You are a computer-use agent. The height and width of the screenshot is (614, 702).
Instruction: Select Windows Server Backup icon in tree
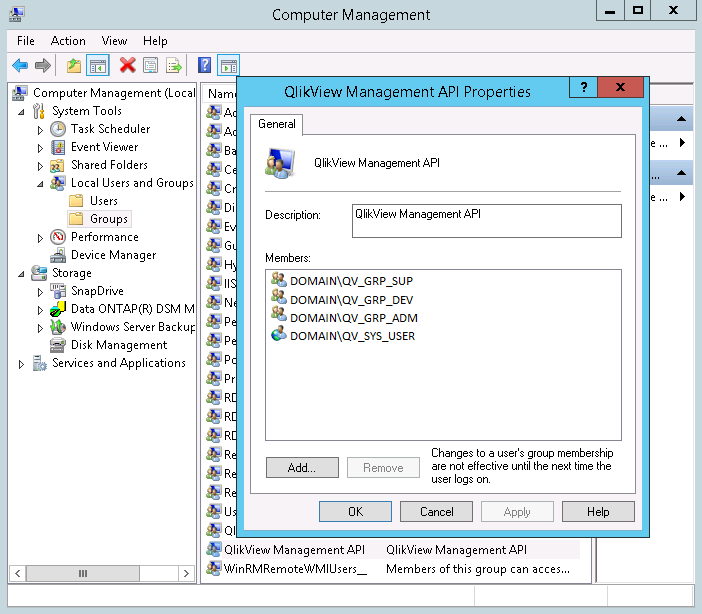58,327
